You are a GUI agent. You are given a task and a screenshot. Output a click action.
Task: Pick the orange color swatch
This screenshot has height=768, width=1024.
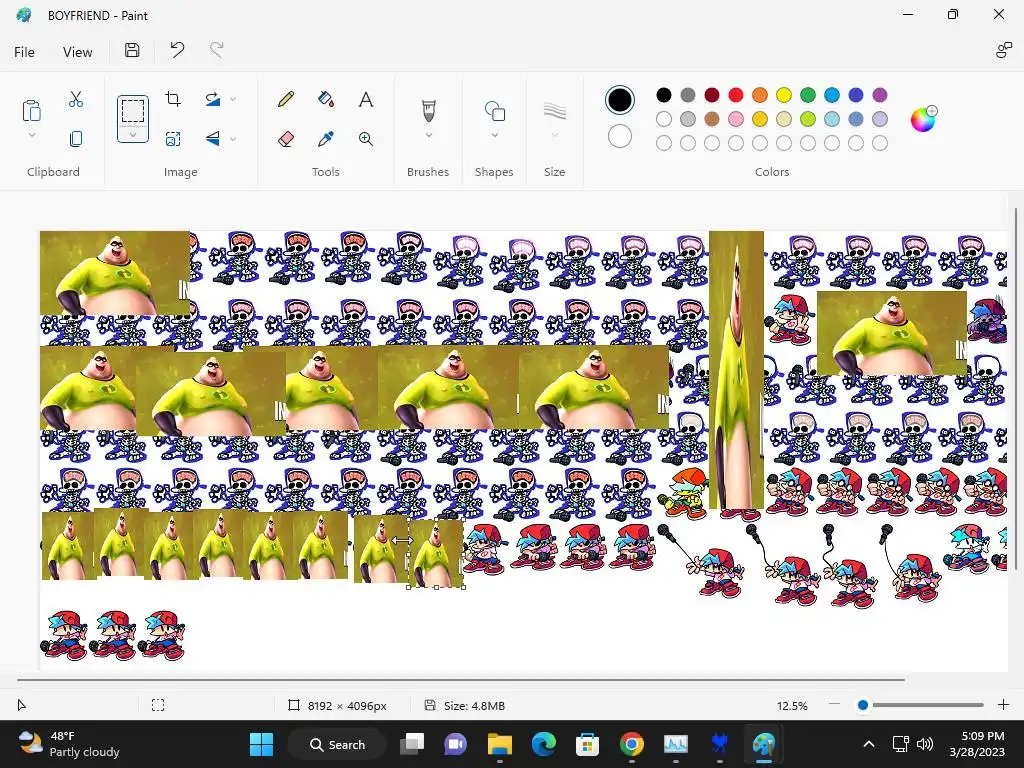point(760,95)
